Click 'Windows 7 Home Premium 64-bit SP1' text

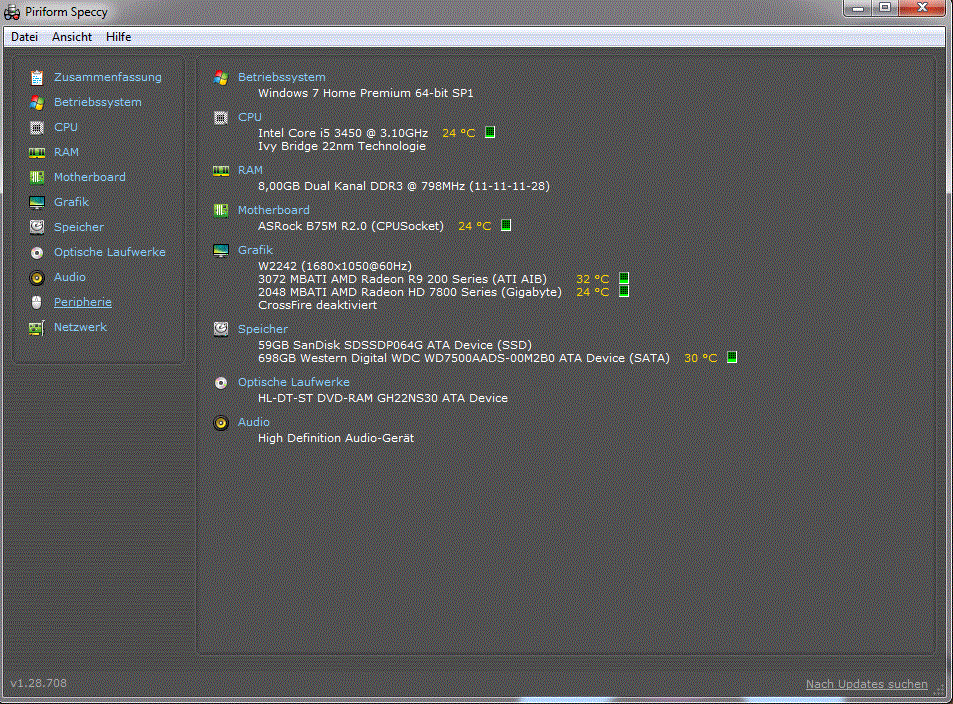365,93
